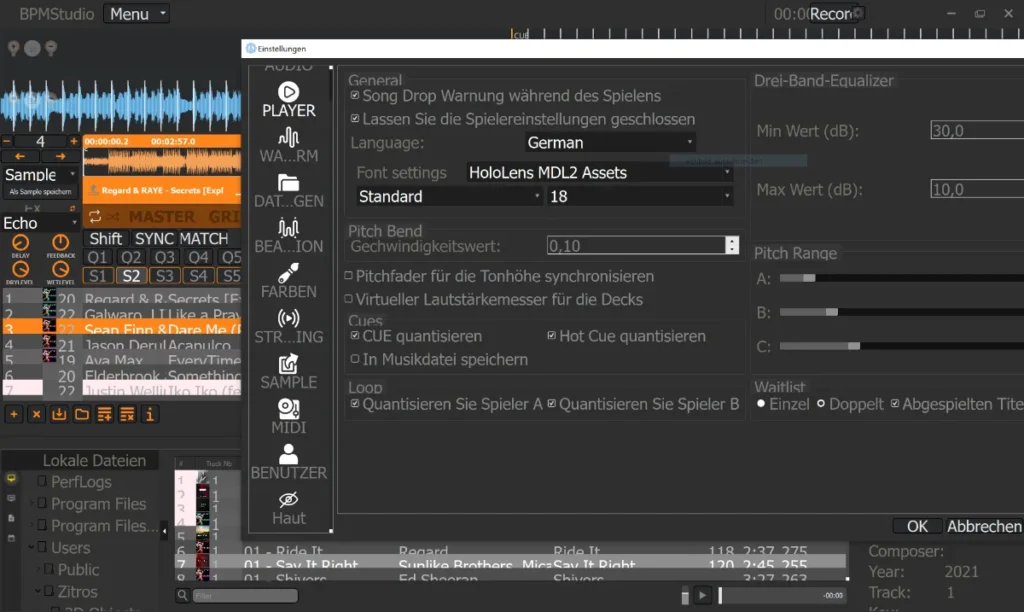The height and width of the screenshot is (612, 1024).
Task: Open the font dropdown HoloLens MDL2 Assets
Action: click(599, 172)
